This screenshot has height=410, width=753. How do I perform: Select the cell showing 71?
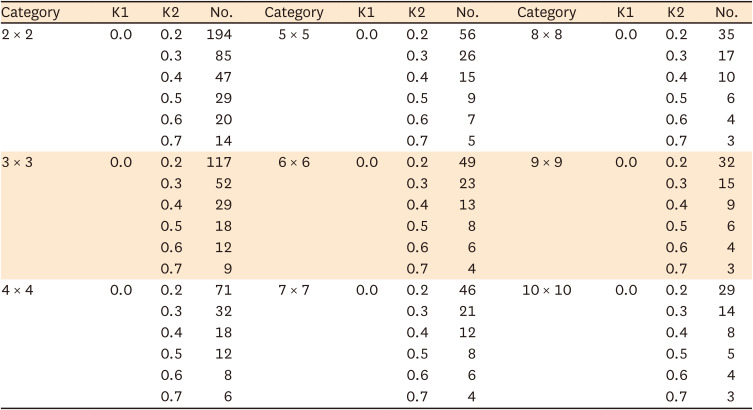(x=224, y=289)
